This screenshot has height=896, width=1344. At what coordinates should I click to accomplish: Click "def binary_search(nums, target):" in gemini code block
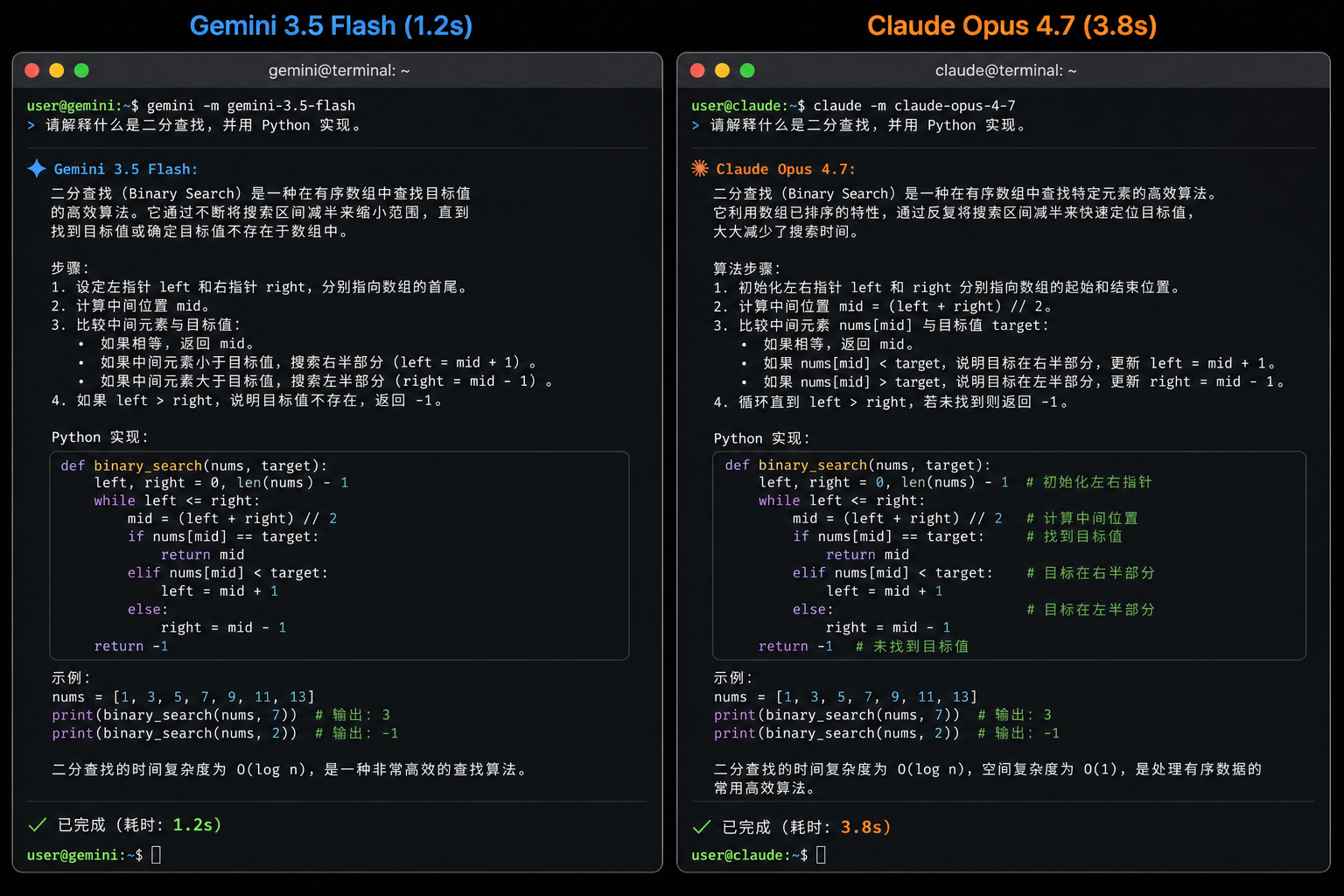(x=193, y=465)
